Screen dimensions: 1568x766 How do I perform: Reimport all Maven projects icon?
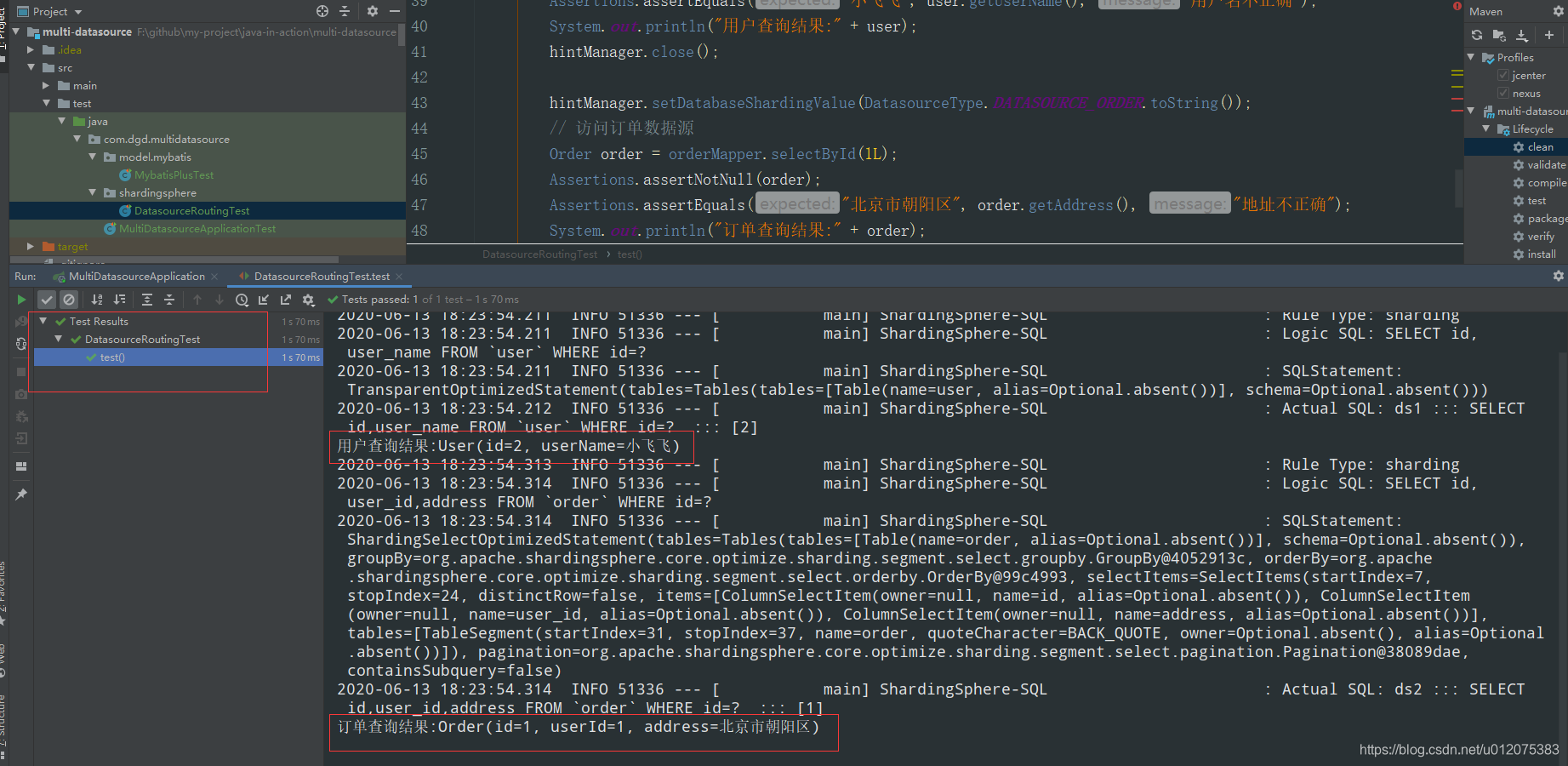coord(1477,35)
